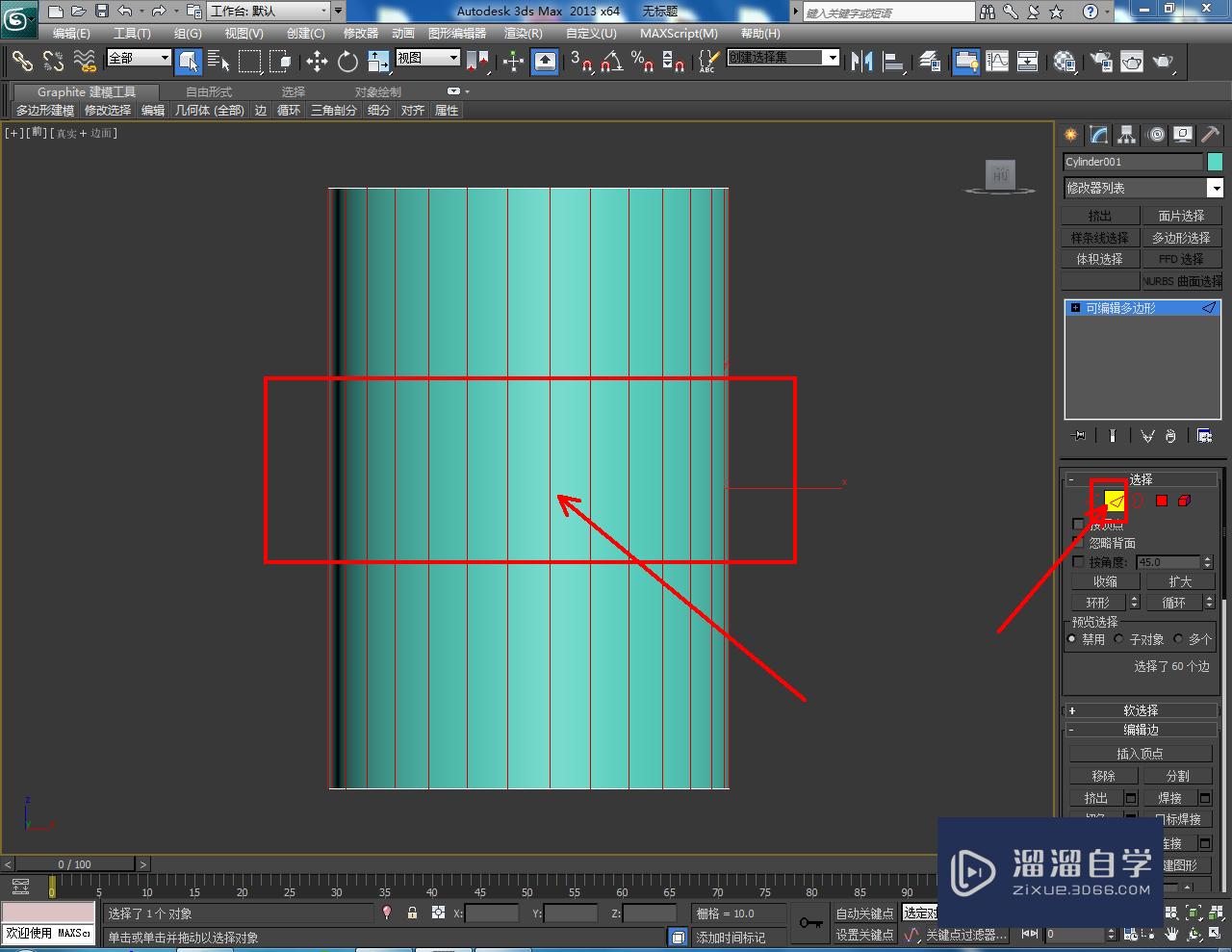The image size is (1232, 952).
Task: Select the 子对象 preview radio button
Action: (x=1118, y=639)
